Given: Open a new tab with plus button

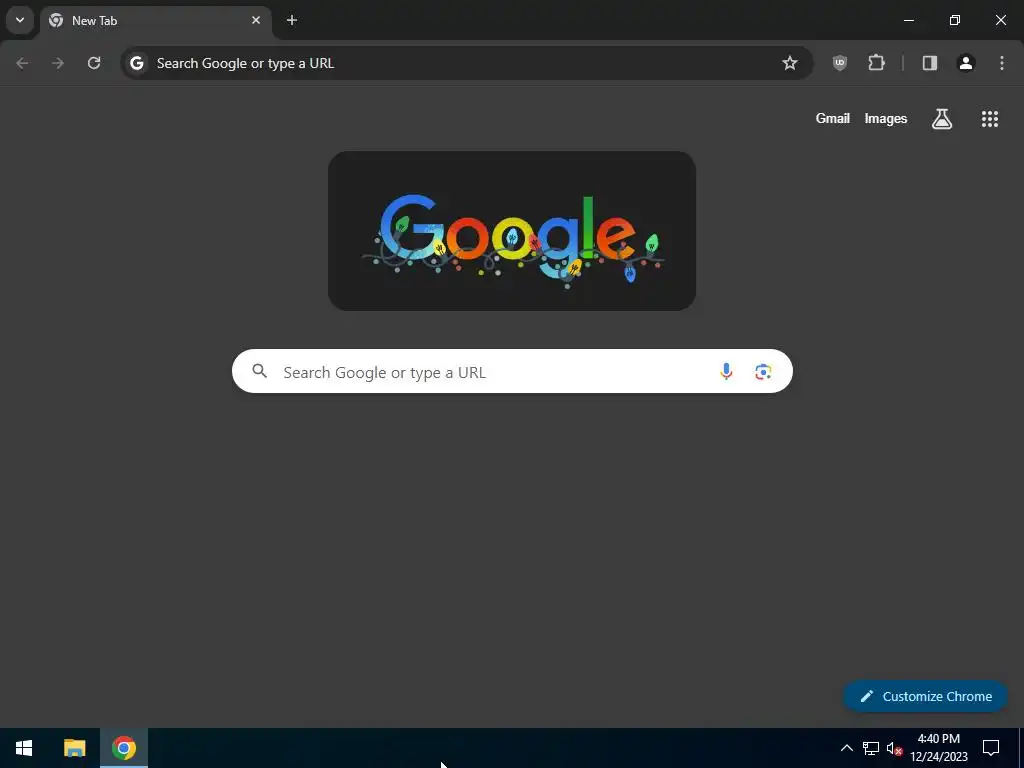Looking at the screenshot, I should [x=292, y=20].
